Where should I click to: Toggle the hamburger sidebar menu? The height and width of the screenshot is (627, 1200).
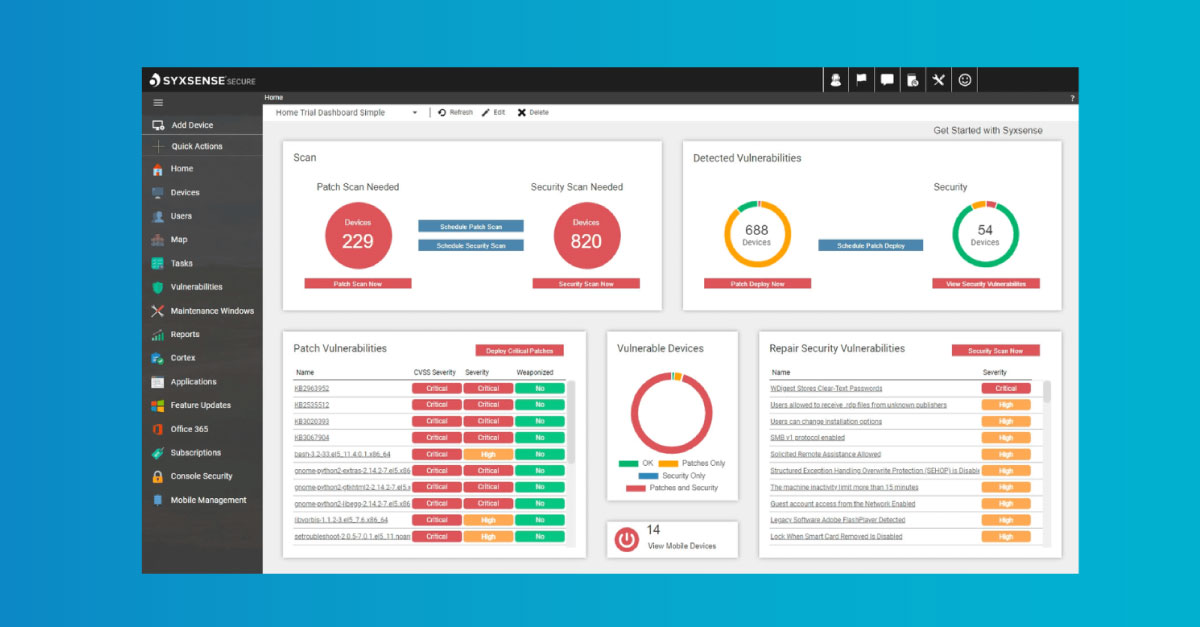click(158, 102)
